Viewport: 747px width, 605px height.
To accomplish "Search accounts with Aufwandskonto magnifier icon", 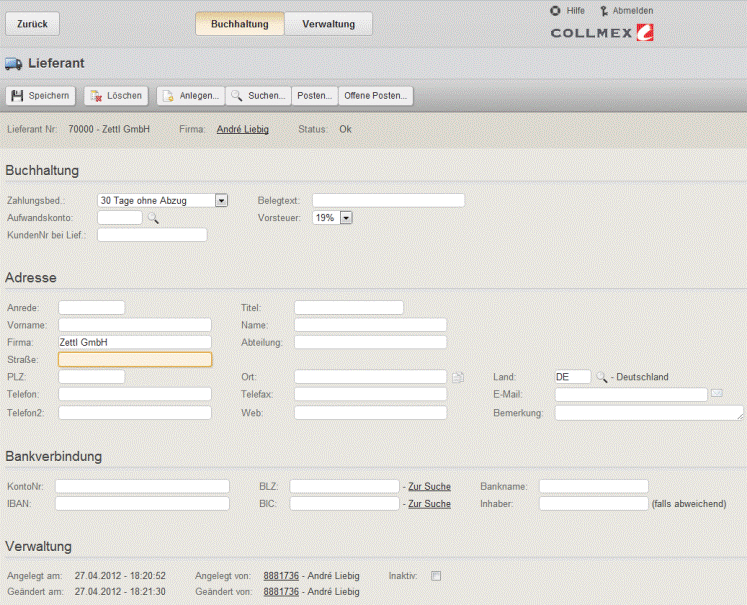I will click(153, 218).
